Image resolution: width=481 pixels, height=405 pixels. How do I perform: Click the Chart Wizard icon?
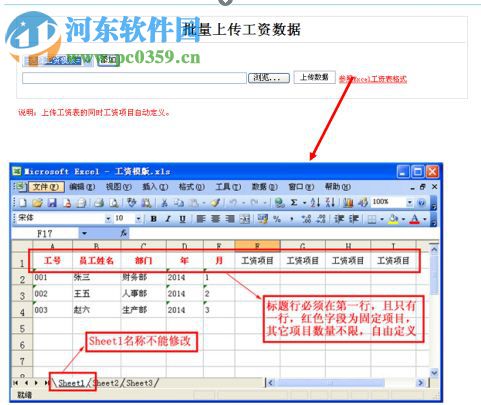pos(348,202)
